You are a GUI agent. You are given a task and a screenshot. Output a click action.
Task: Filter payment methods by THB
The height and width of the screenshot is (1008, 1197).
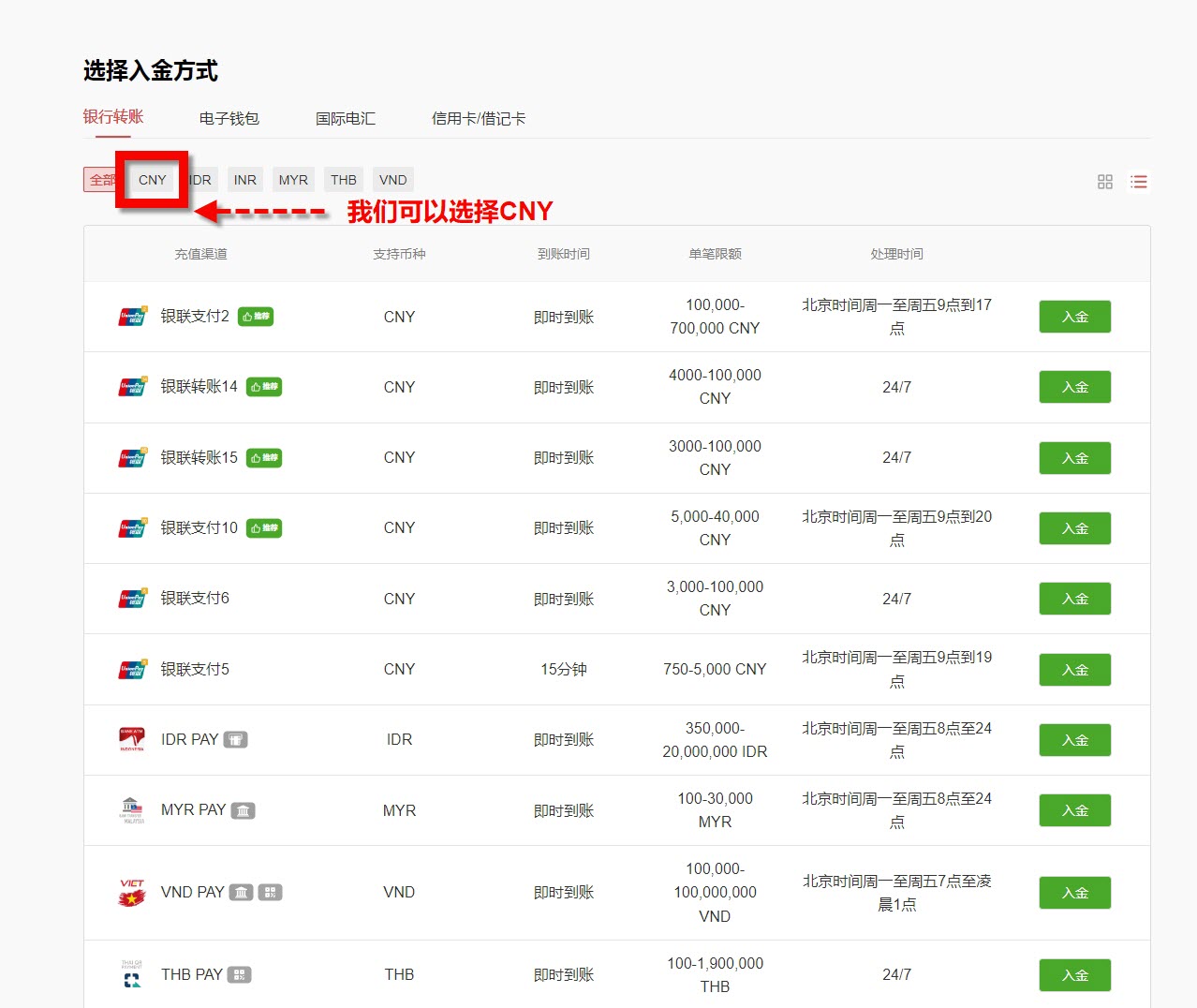(344, 180)
